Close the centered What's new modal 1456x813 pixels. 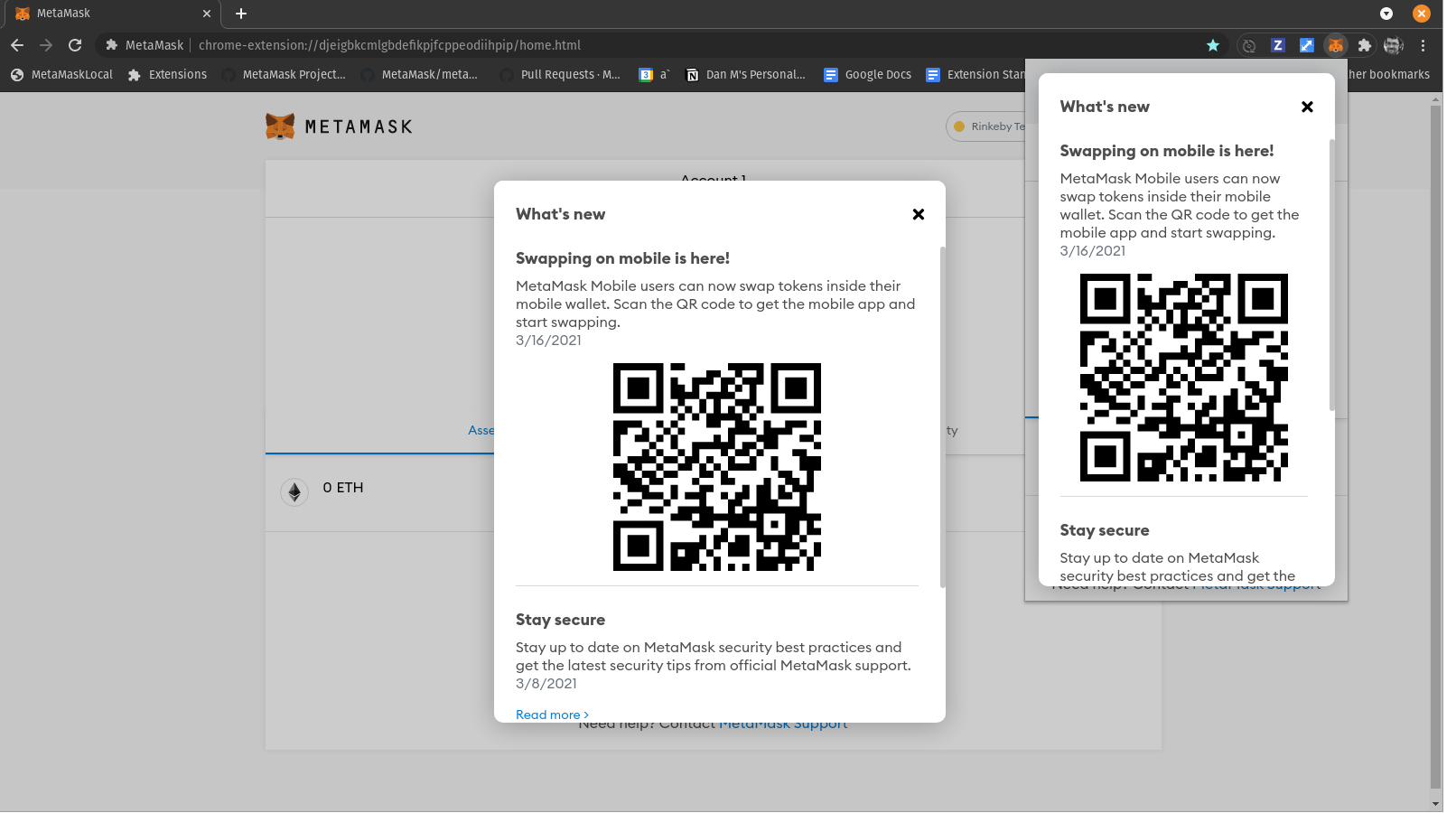click(x=918, y=214)
